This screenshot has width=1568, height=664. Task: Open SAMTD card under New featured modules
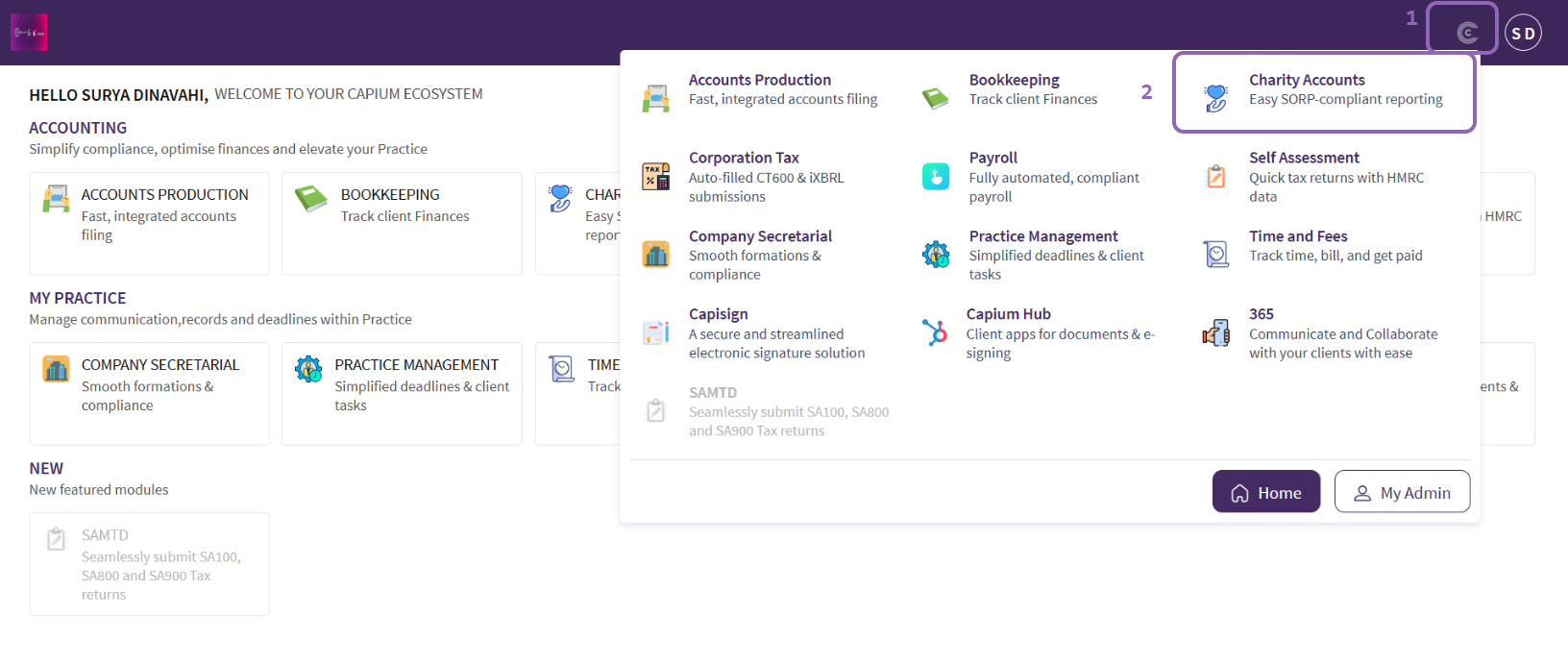coord(149,564)
